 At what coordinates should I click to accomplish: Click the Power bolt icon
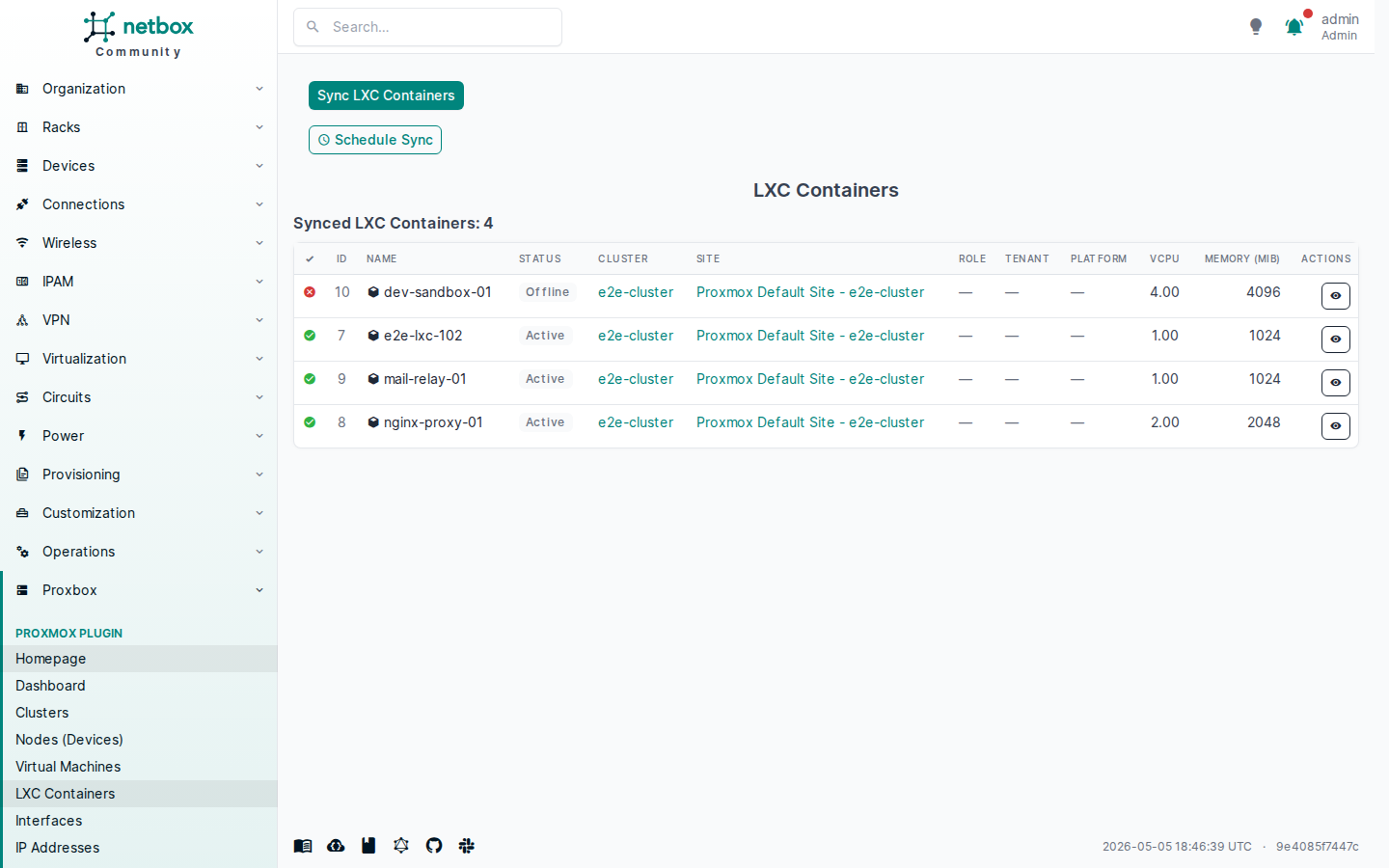[22, 436]
